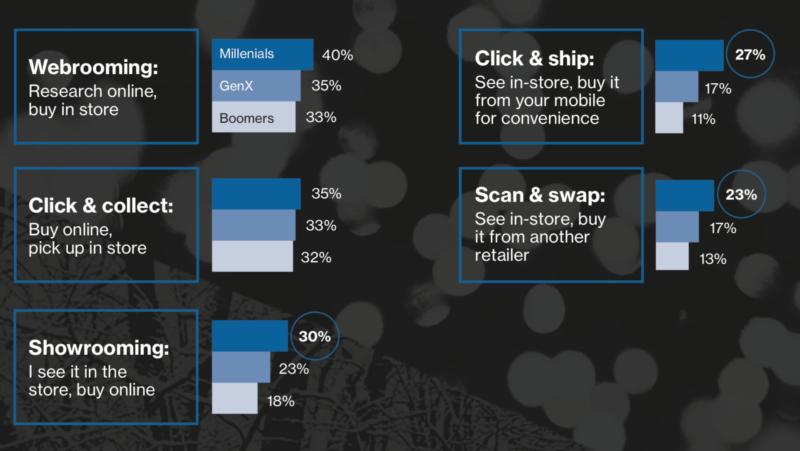Click the light 18% Showrooming bar
The image size is (800, 451).
pos(235,398)
